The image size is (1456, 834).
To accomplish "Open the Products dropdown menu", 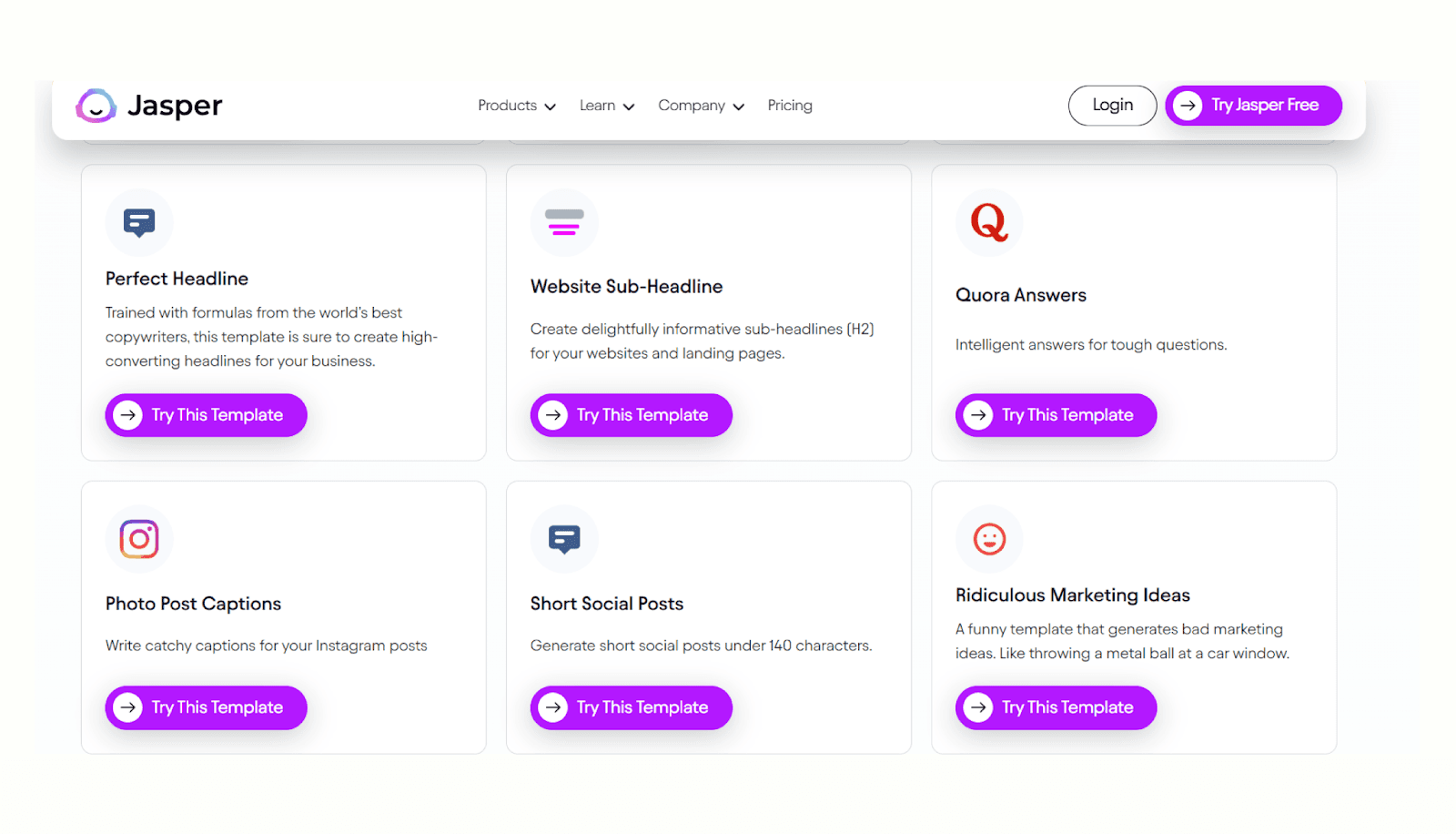I will click(x=517, y=106).
